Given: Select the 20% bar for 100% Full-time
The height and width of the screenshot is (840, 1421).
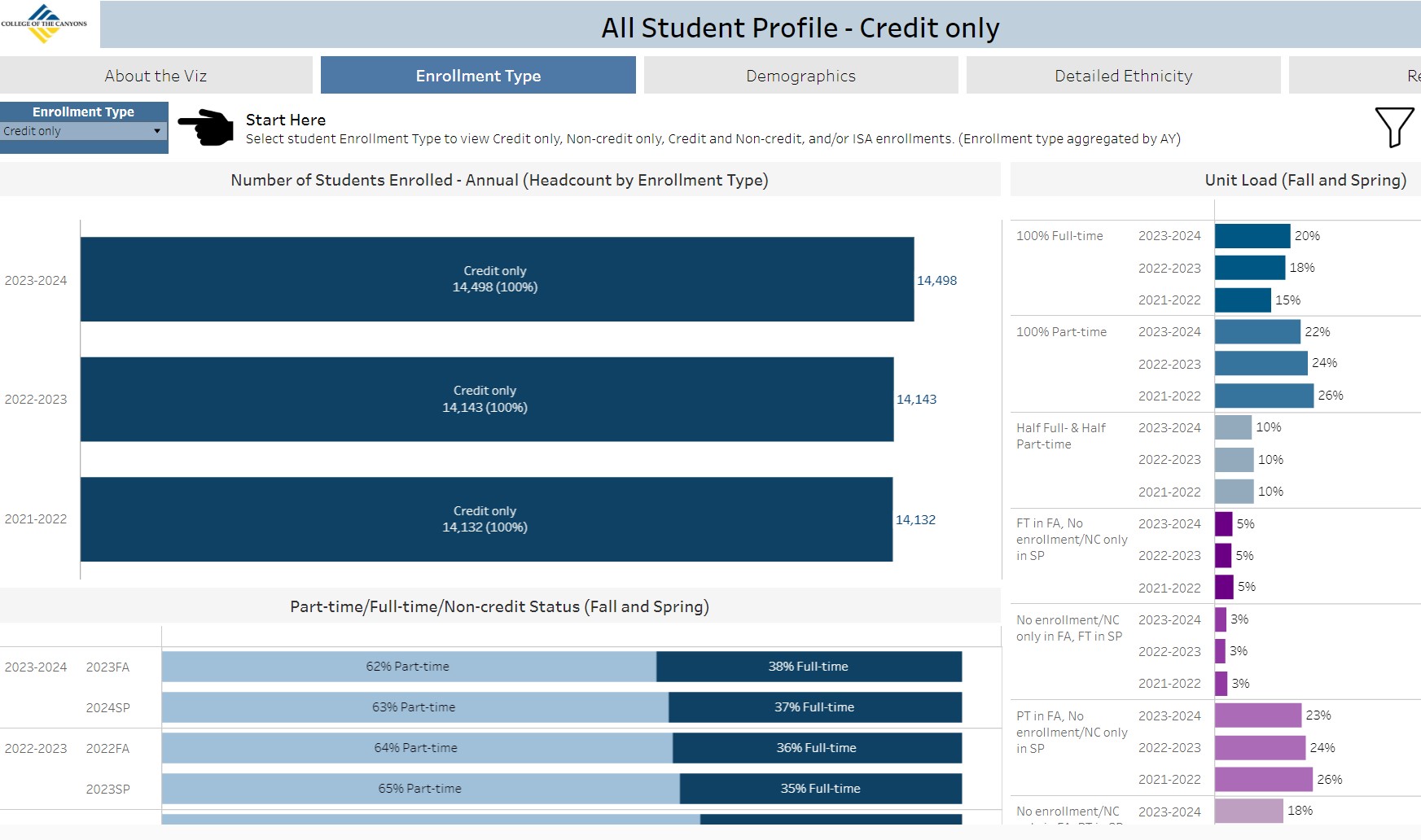Looking at the screenshot, I should (x=1252, y=236).
